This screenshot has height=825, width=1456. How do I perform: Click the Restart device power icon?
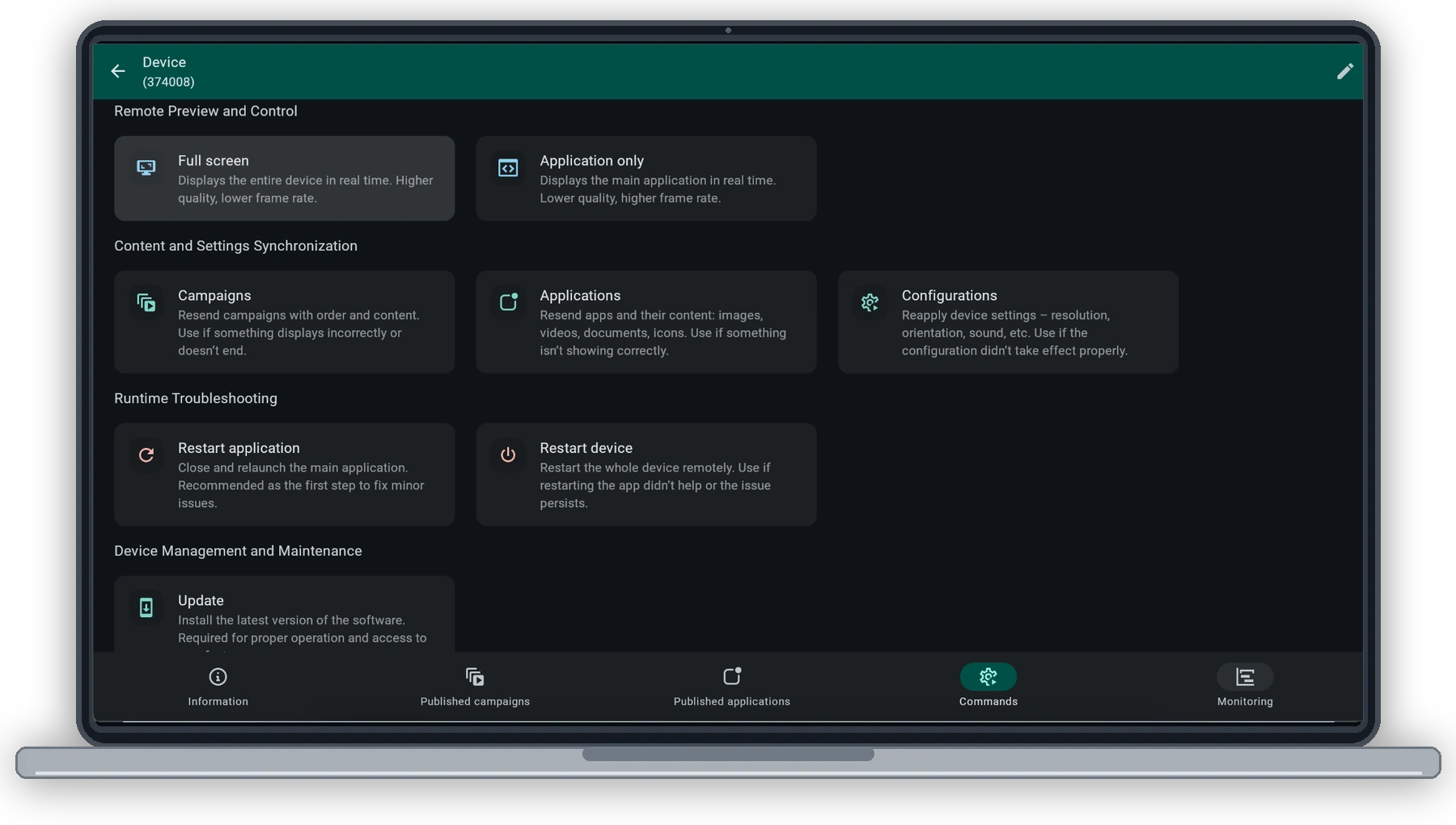[508, 455]
